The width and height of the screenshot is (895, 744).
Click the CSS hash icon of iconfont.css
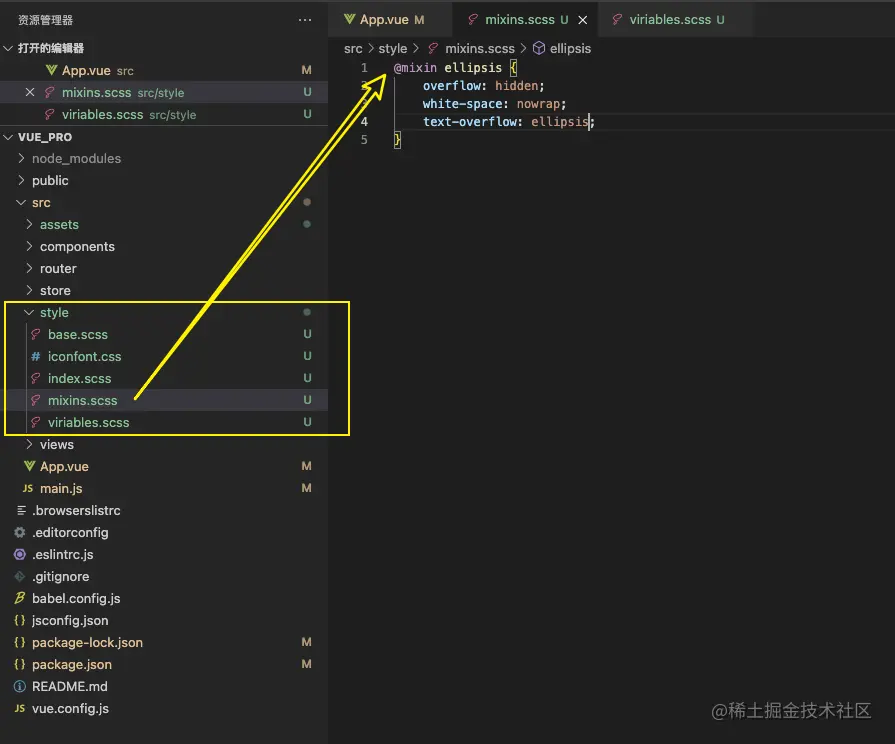35,356
